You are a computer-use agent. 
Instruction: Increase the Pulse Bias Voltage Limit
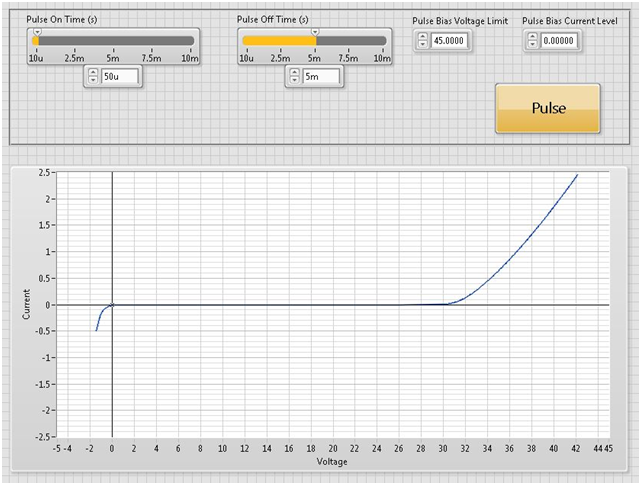(422, 36)
